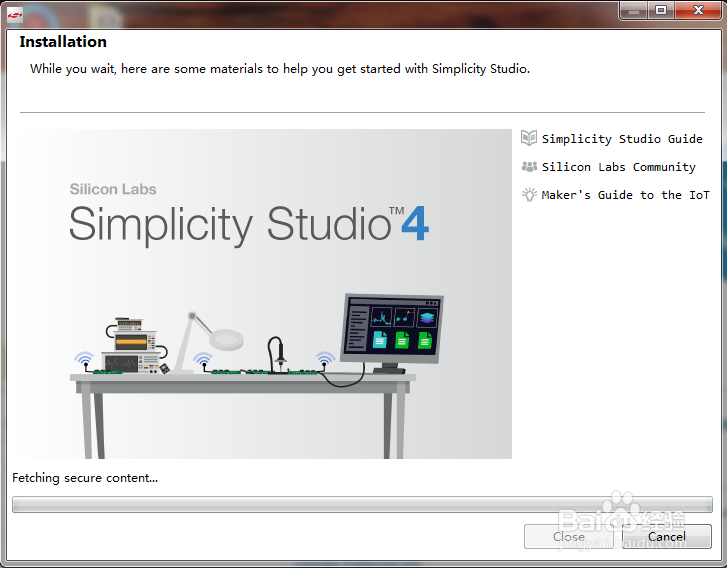Close the window with the X button

[x=698, y=10]
